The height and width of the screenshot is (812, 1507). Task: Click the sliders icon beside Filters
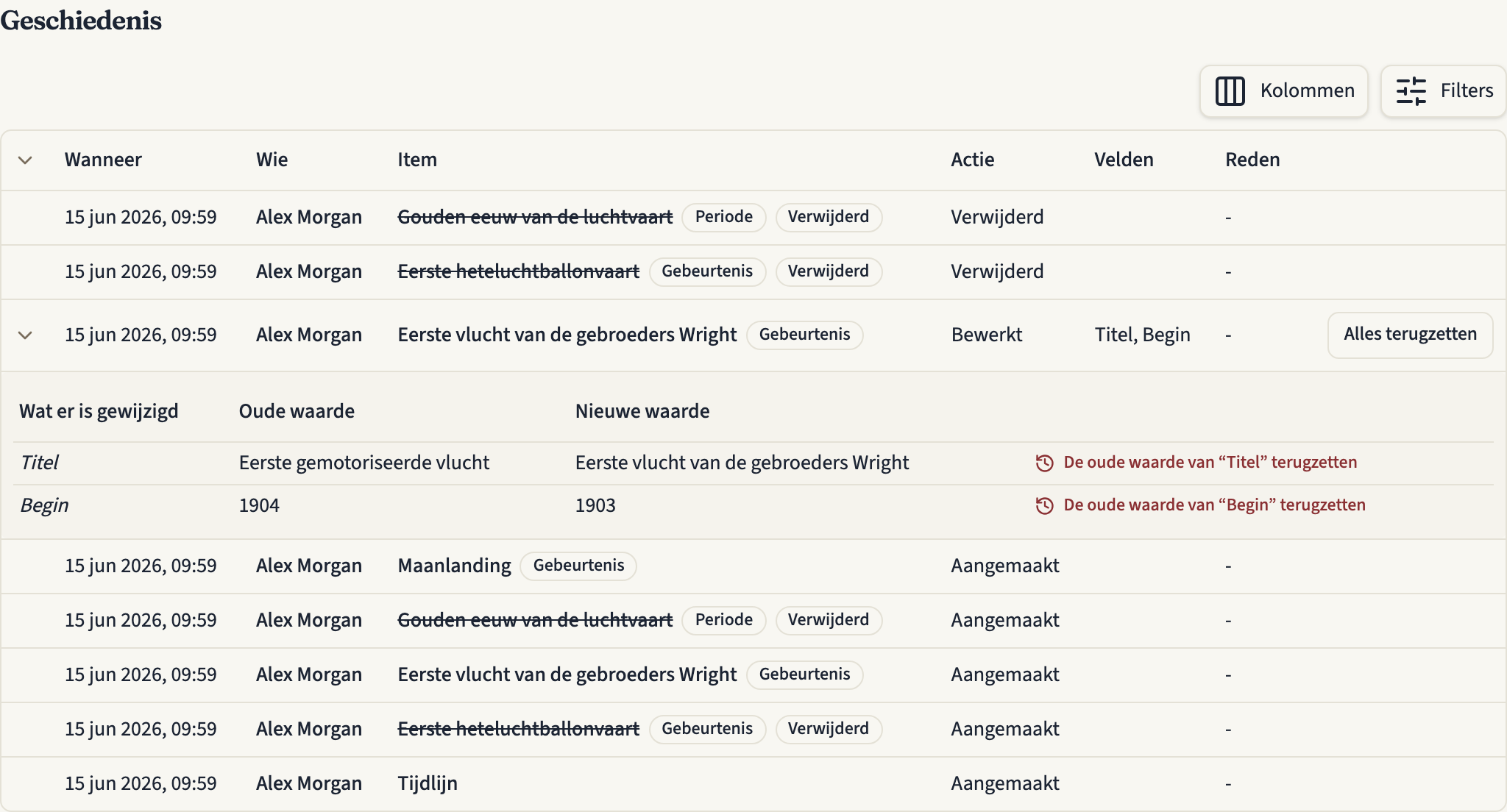click(1411, 91)
